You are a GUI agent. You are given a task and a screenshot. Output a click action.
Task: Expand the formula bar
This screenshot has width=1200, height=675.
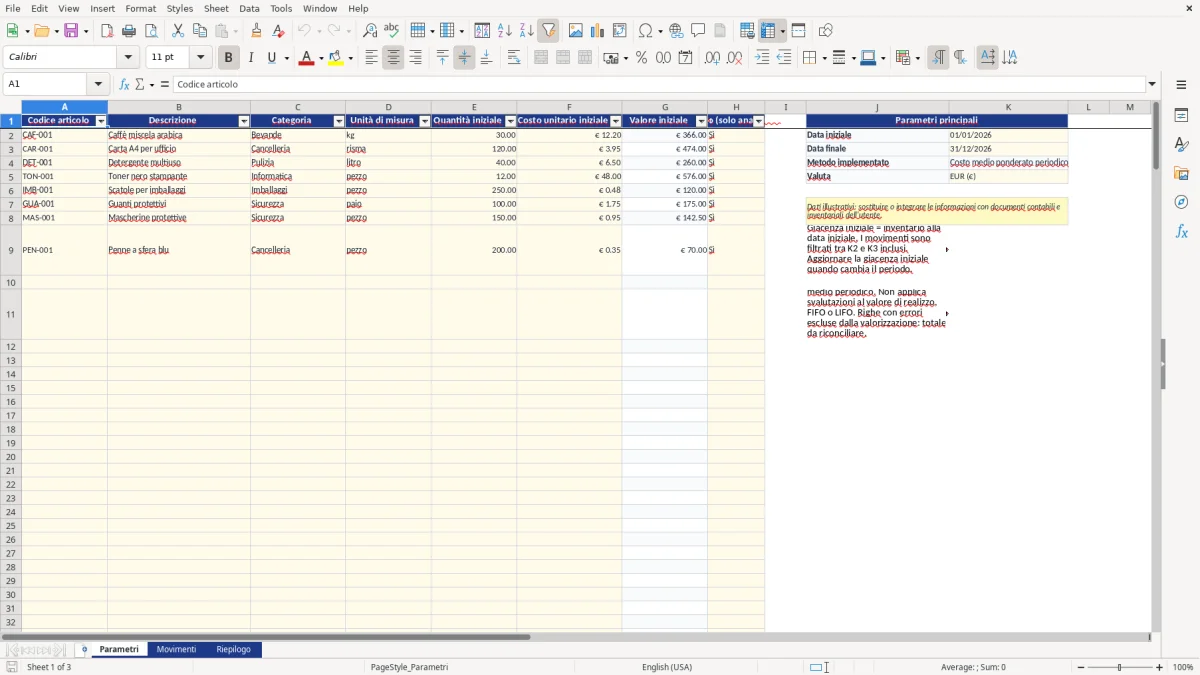click(x=1152, y=84)
